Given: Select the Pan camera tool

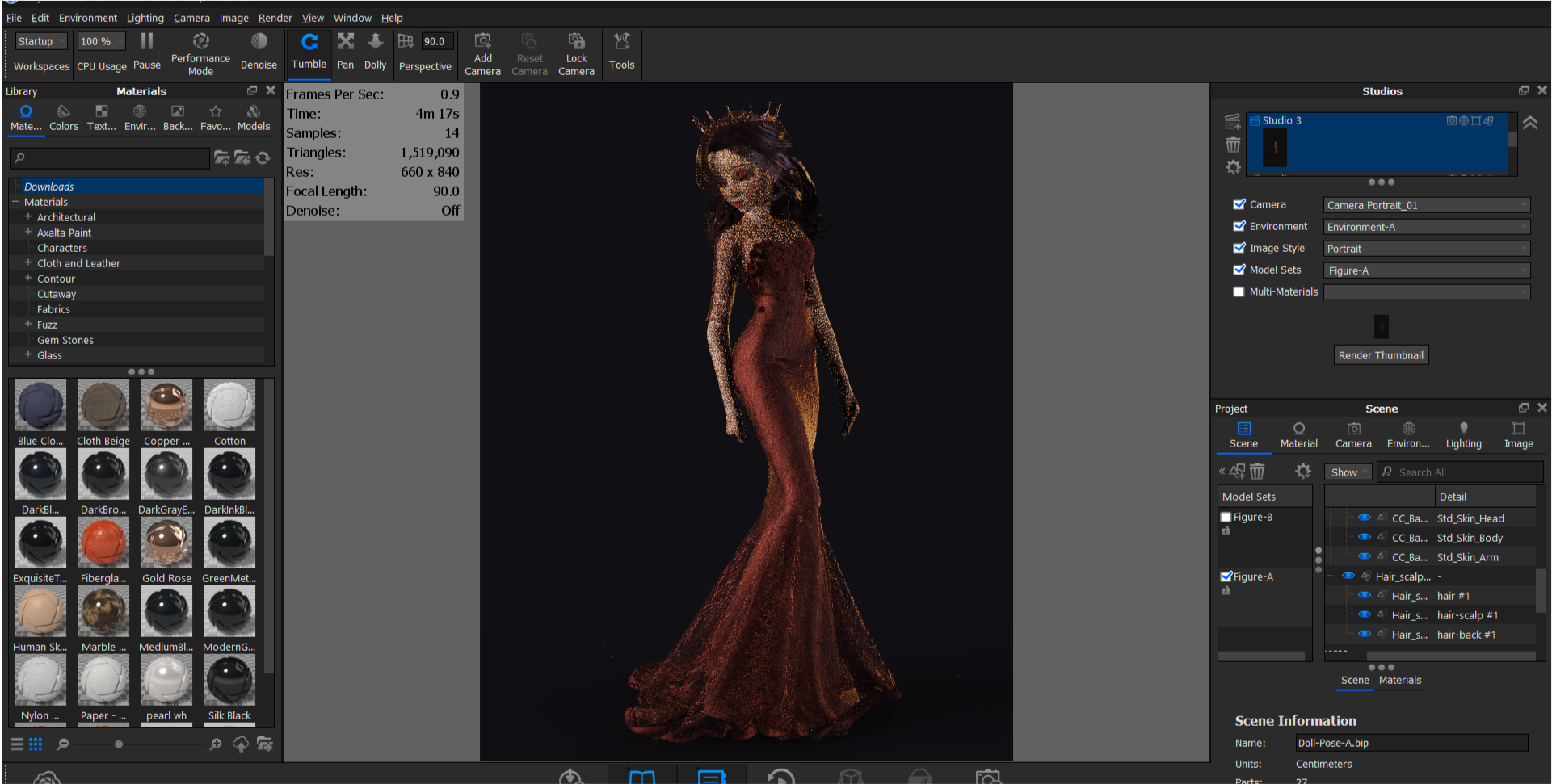Looking at the screenshot, I should pyautogui.click(x=345, y=51).
